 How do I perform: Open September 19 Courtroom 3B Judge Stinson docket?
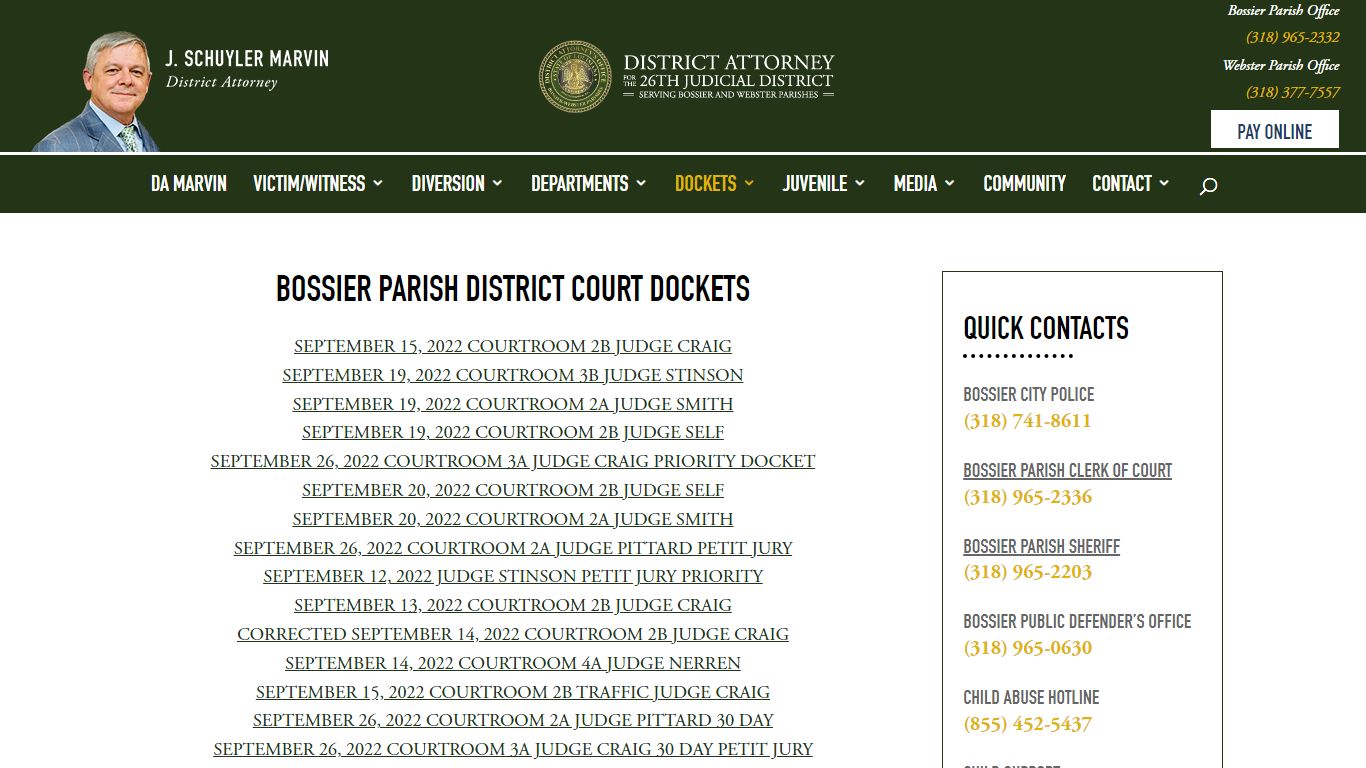pos(513,375)
